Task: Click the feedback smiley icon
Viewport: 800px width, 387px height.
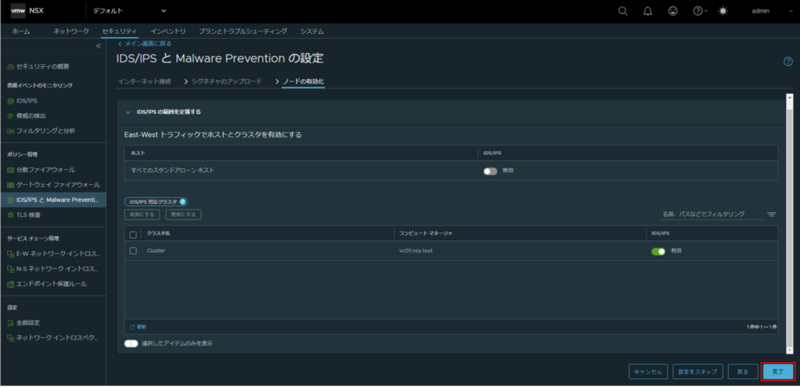Action: click(x=673, y=11)
